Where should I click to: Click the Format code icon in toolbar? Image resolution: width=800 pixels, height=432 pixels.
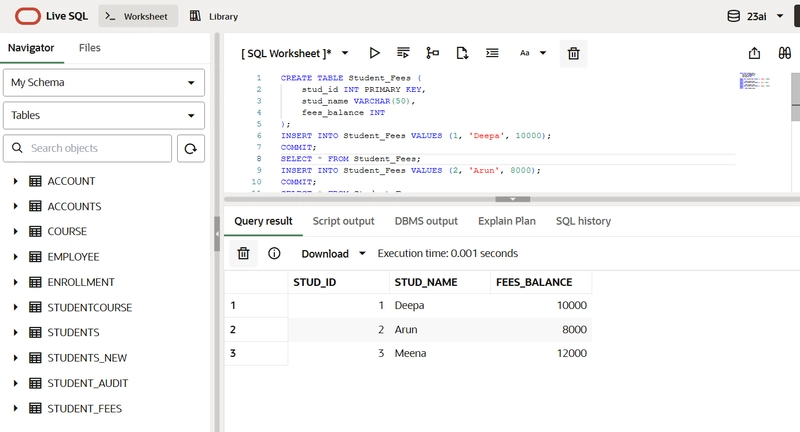point(492,53)
